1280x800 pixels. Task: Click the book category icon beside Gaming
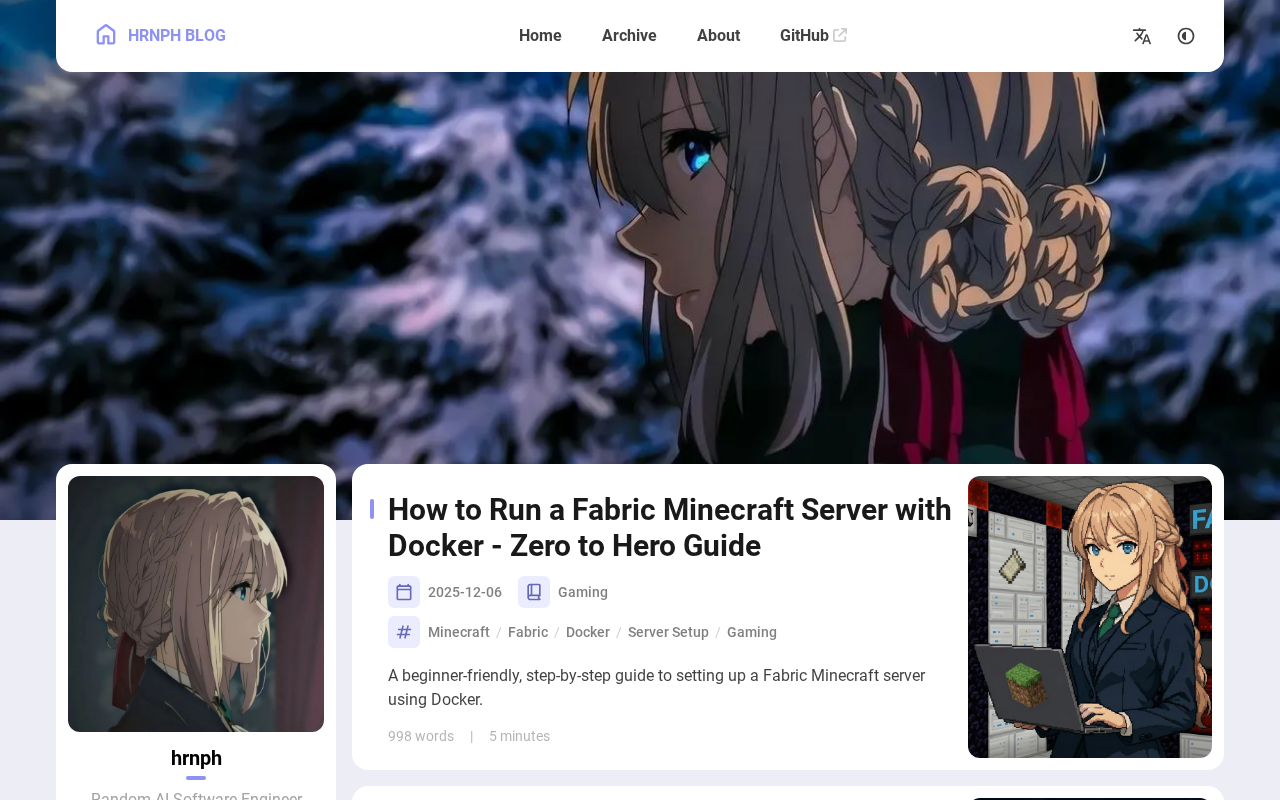[x=534, y=592]
